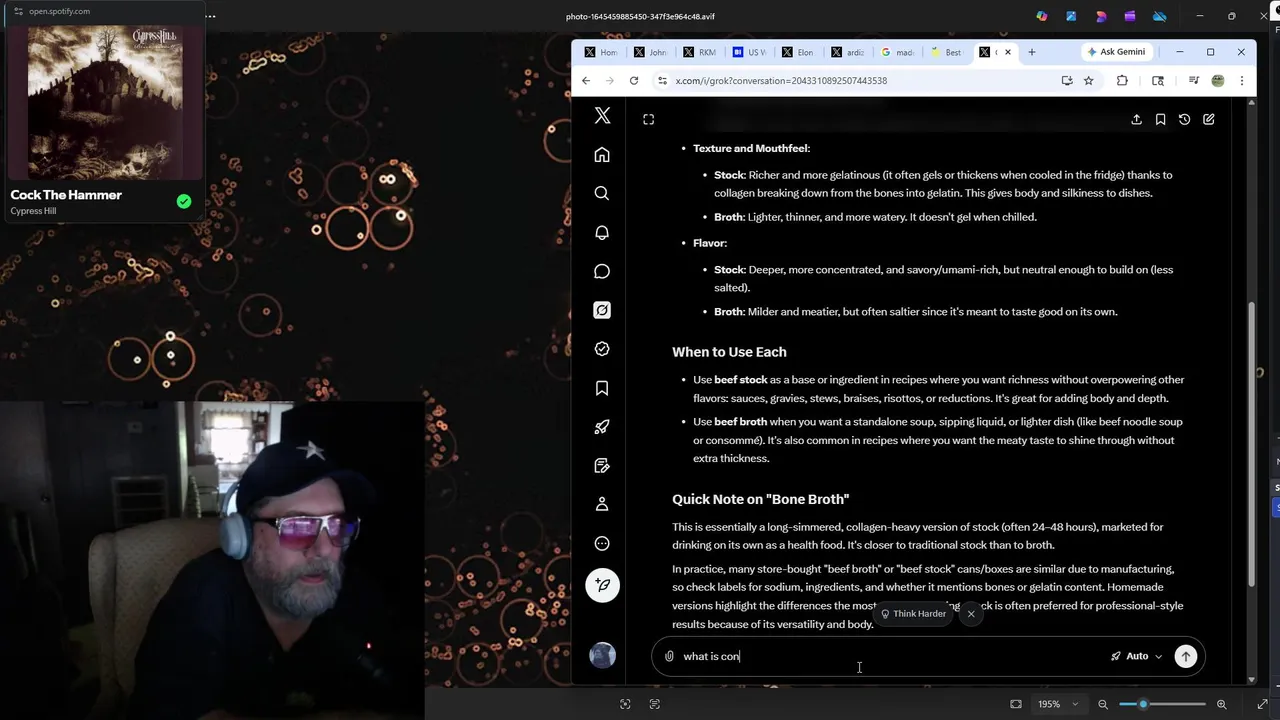Fit image to window in photo viewer
Image resolution: width=1280 pixels, height=720 pixels.
click(1016, 704)
